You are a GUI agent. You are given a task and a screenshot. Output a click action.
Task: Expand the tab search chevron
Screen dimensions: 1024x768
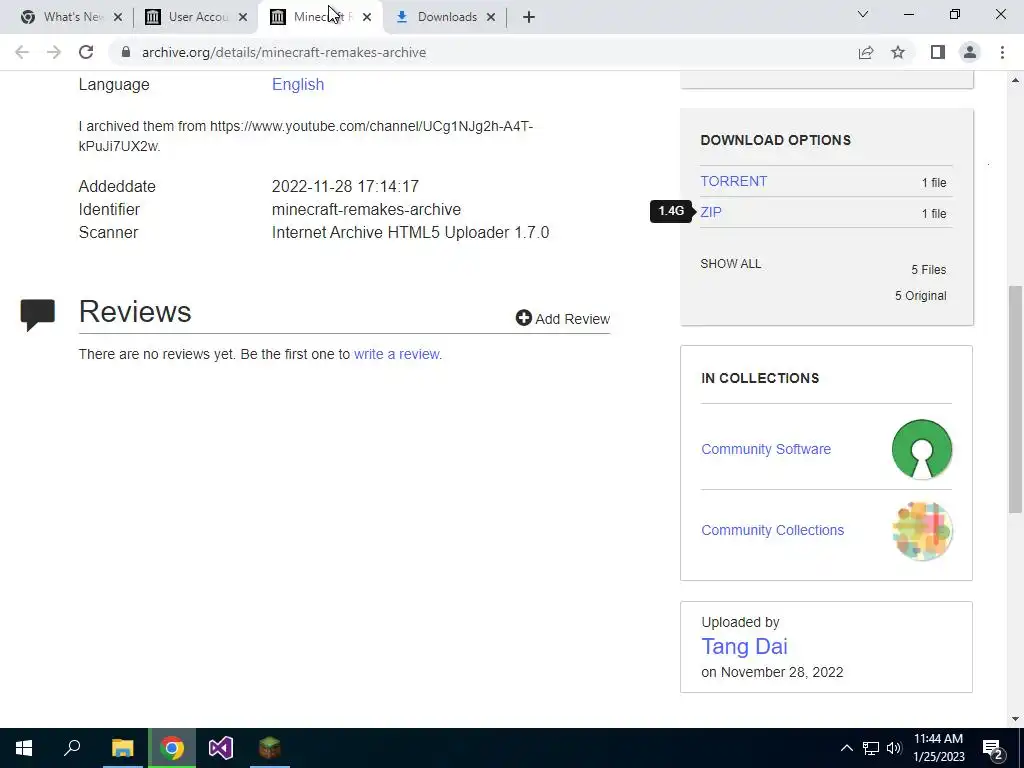pos(863,14)
